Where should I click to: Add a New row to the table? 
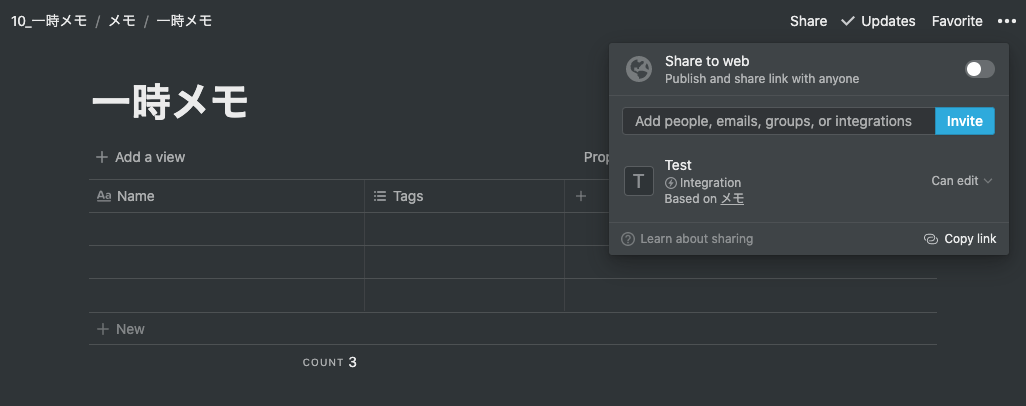coord(120,329)
